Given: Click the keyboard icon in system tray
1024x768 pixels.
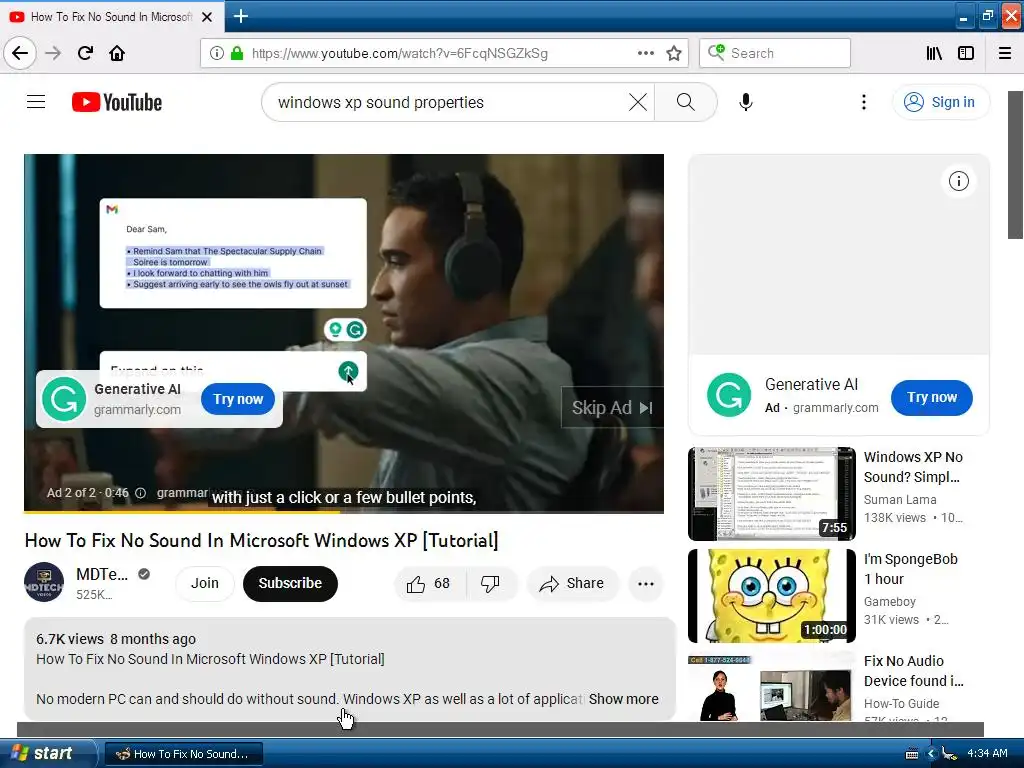Looking at the screenshot, I should pos(912,754).
